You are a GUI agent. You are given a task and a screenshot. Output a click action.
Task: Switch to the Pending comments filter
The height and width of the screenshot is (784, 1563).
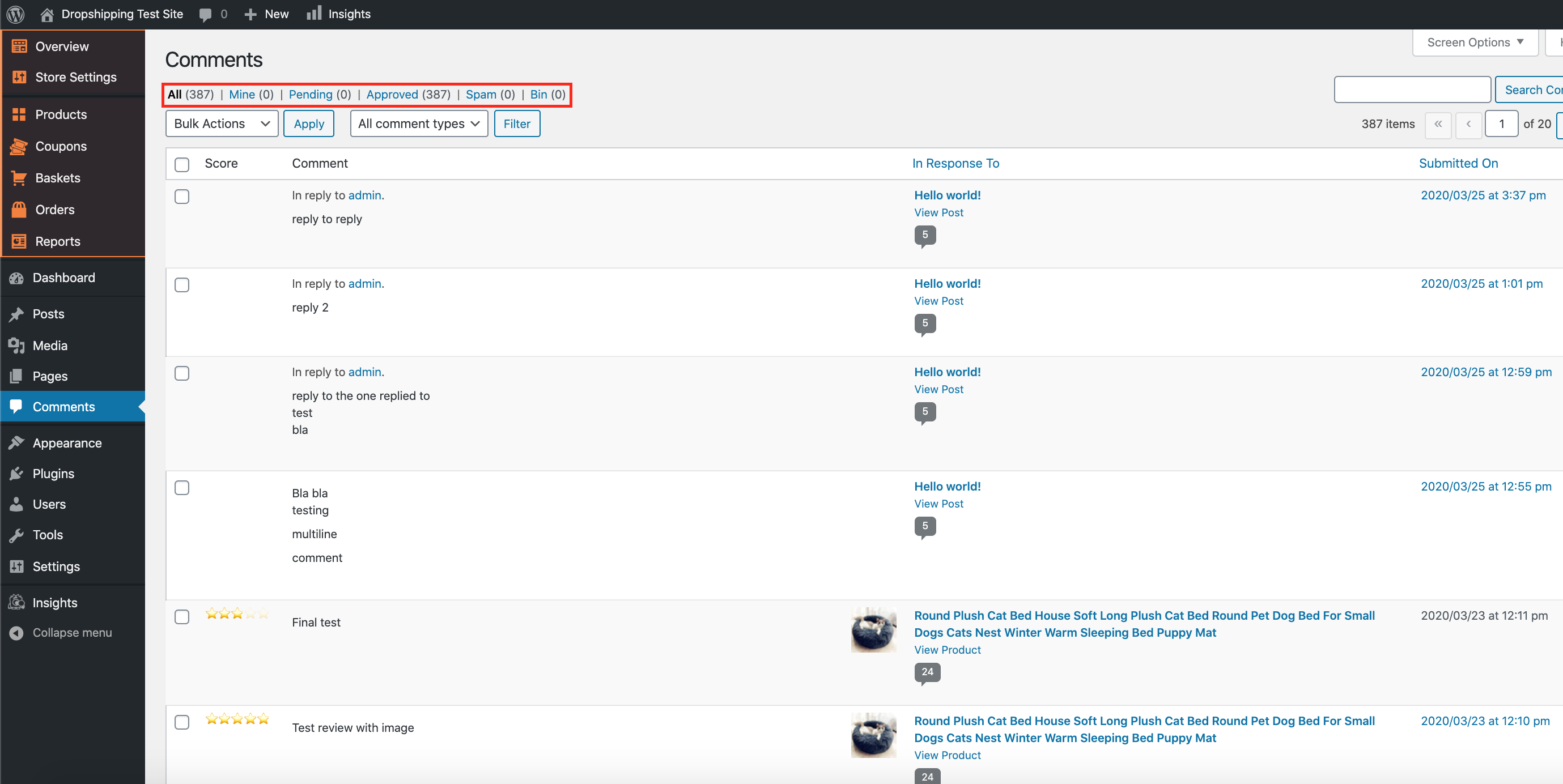coord(310,94)
